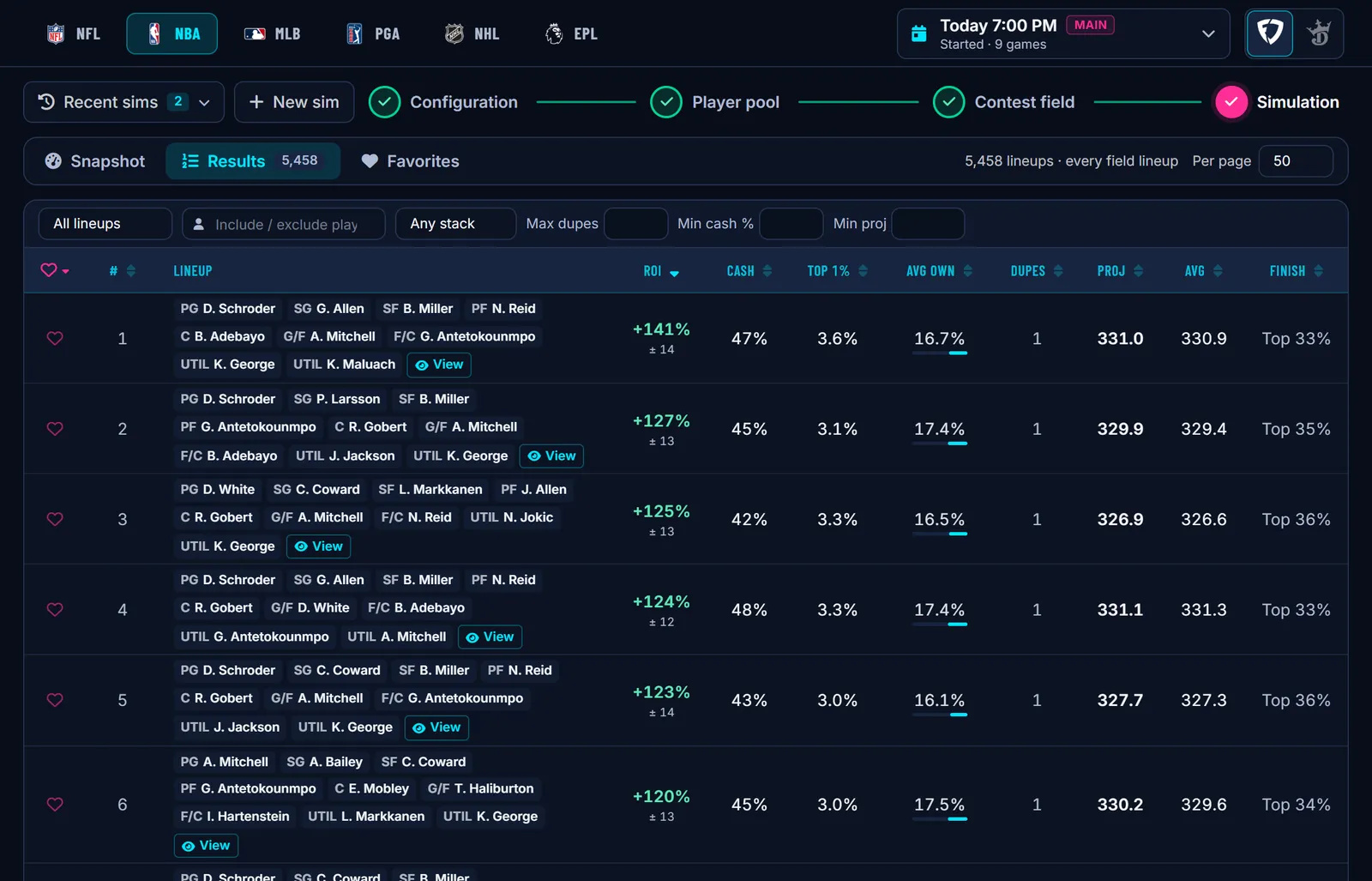The width and height of the screenshot is (1372, 881).
Task: Open the All lineups filter dropdown
Action: (x=105, y=224)
